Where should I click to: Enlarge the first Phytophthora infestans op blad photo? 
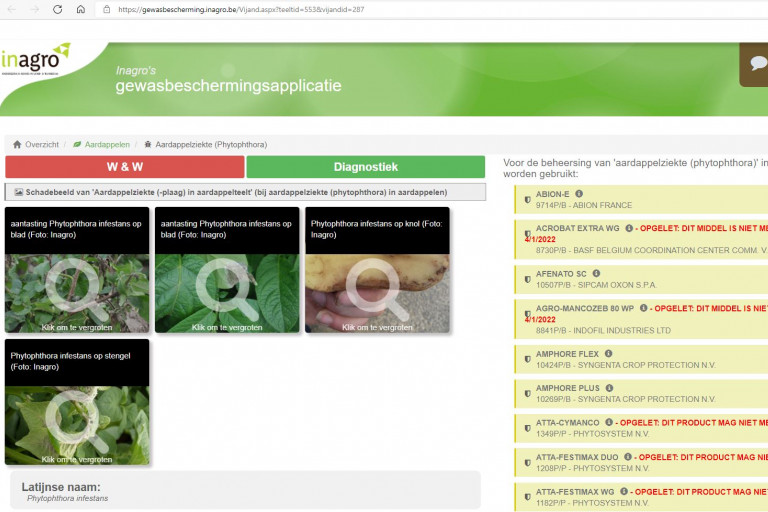[x=77, y=270]
